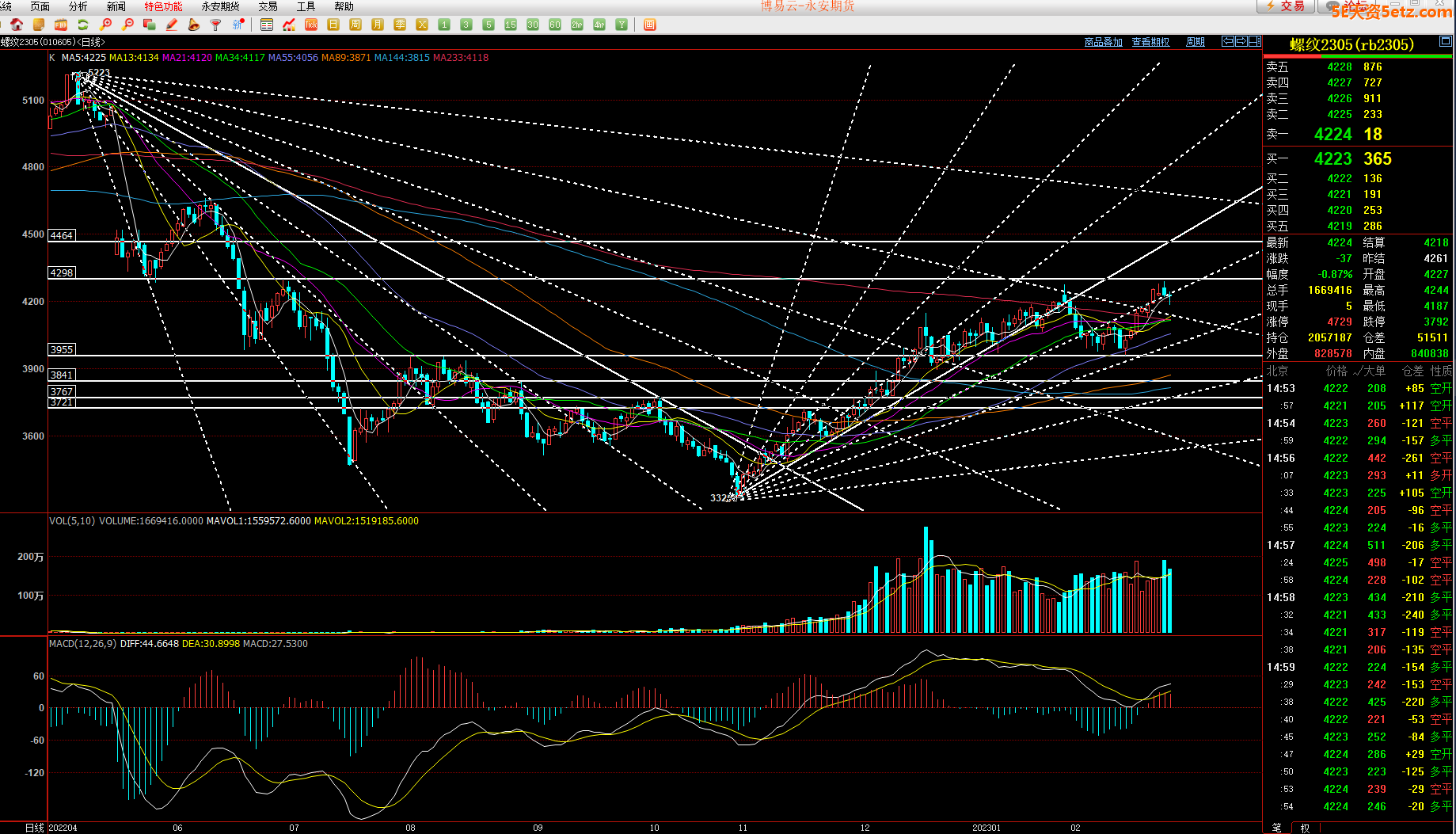Select the 15-minute period button
Viewport: 1456px width, 834px height.
(x=511, y=25)
